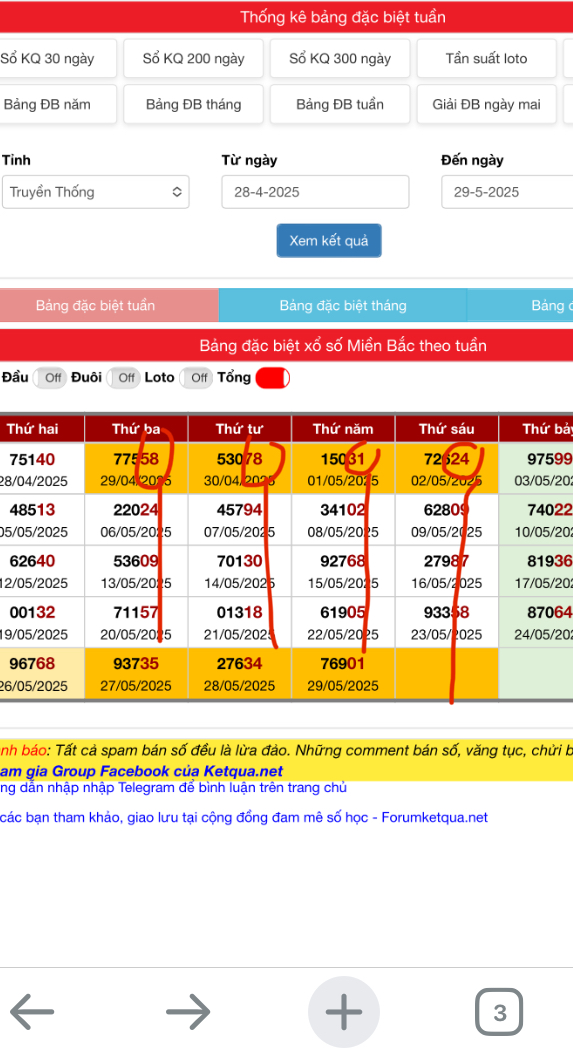The height and width of the screenshot is (1056, 573).
Task: Tap the browser forward arrow
Action: (188, 1012)
